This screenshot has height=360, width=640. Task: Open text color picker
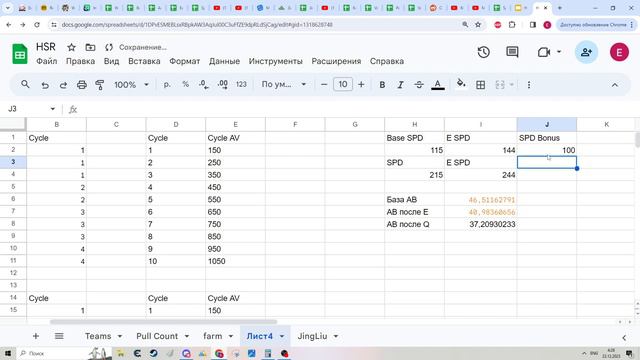point(438,85)
